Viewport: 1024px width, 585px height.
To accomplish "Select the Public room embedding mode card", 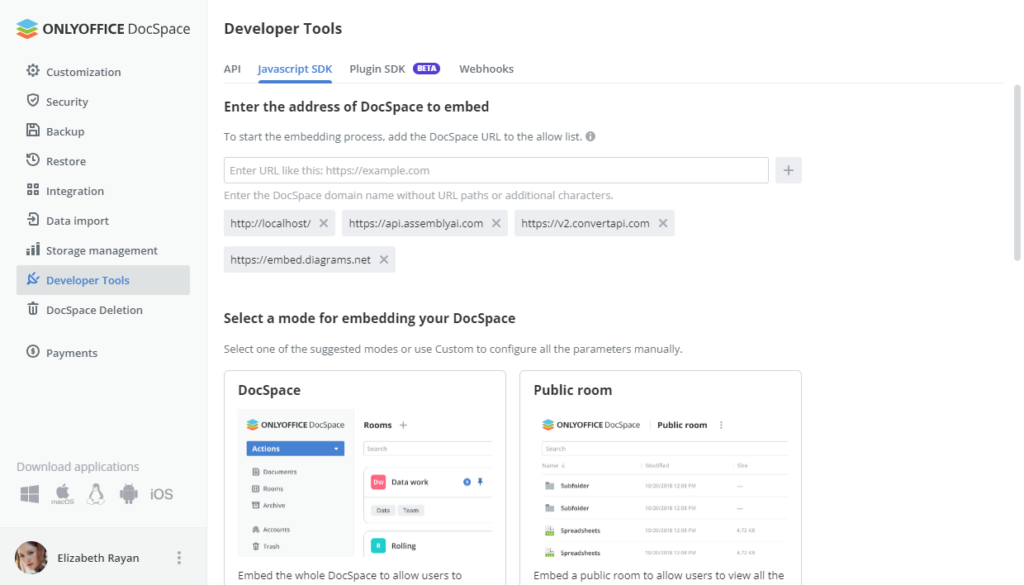I will (x=660, y=470).
